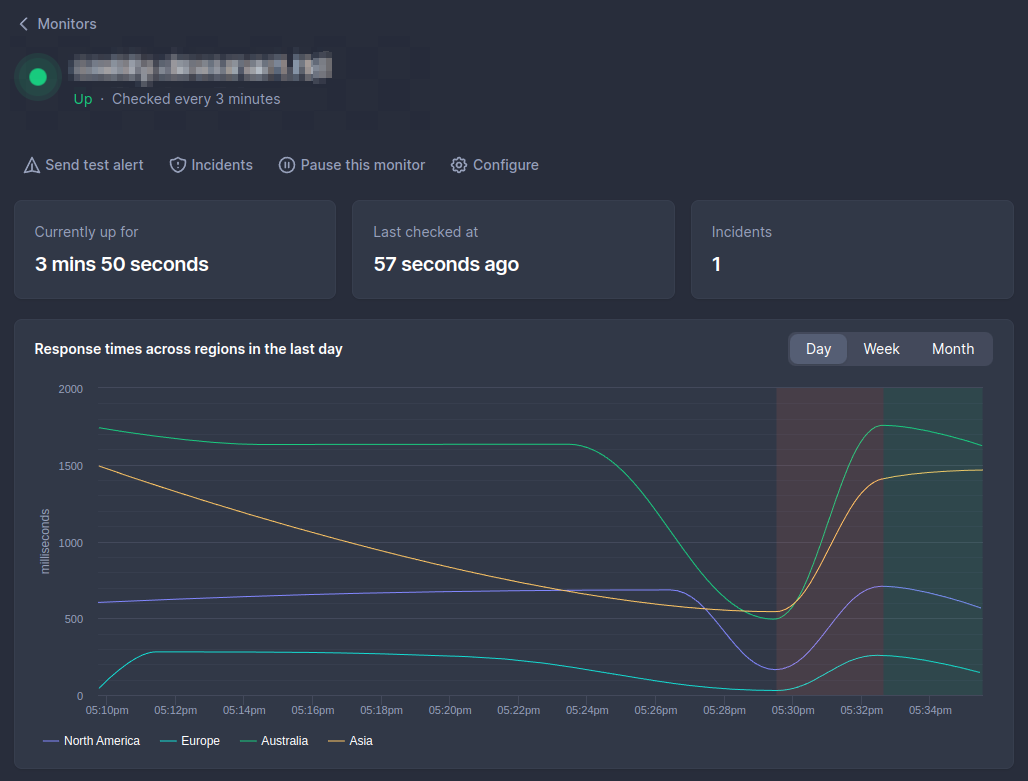Click the Incidents shield icon

178,165
